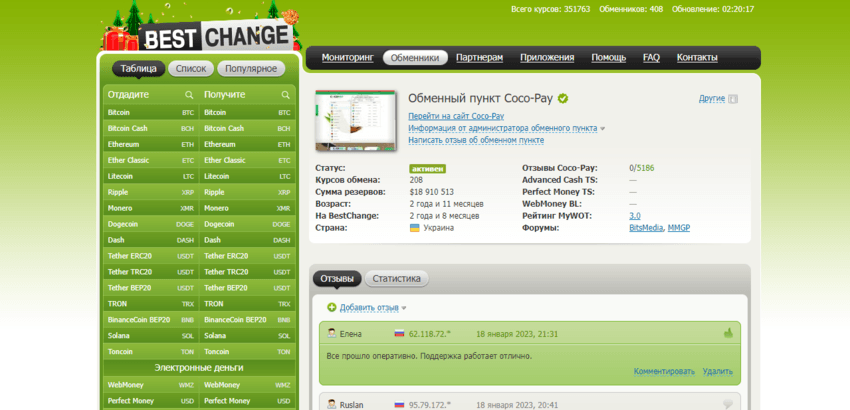850x410 pixels.
Task: Click the user avatar icon beside Ruslan
Action: point(331,405)
